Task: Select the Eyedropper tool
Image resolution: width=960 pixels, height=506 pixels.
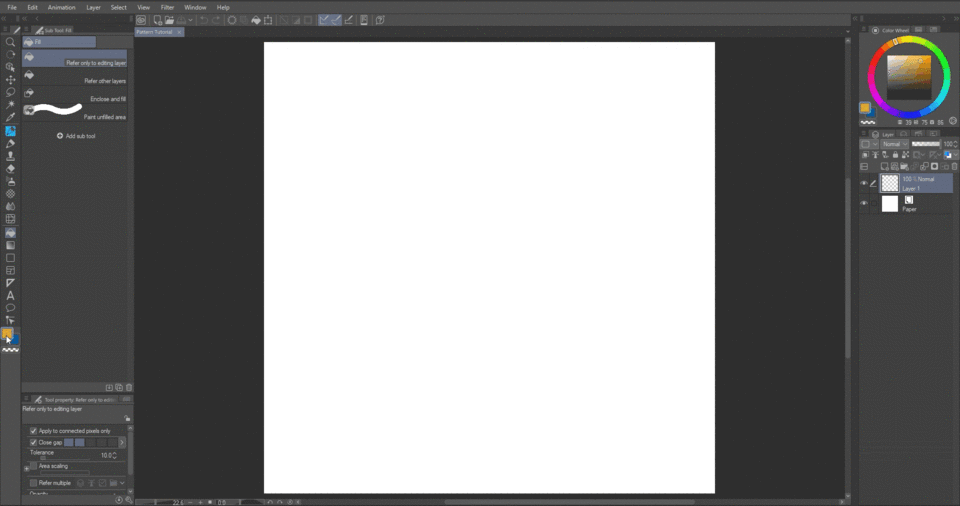Action: point(10,117)
